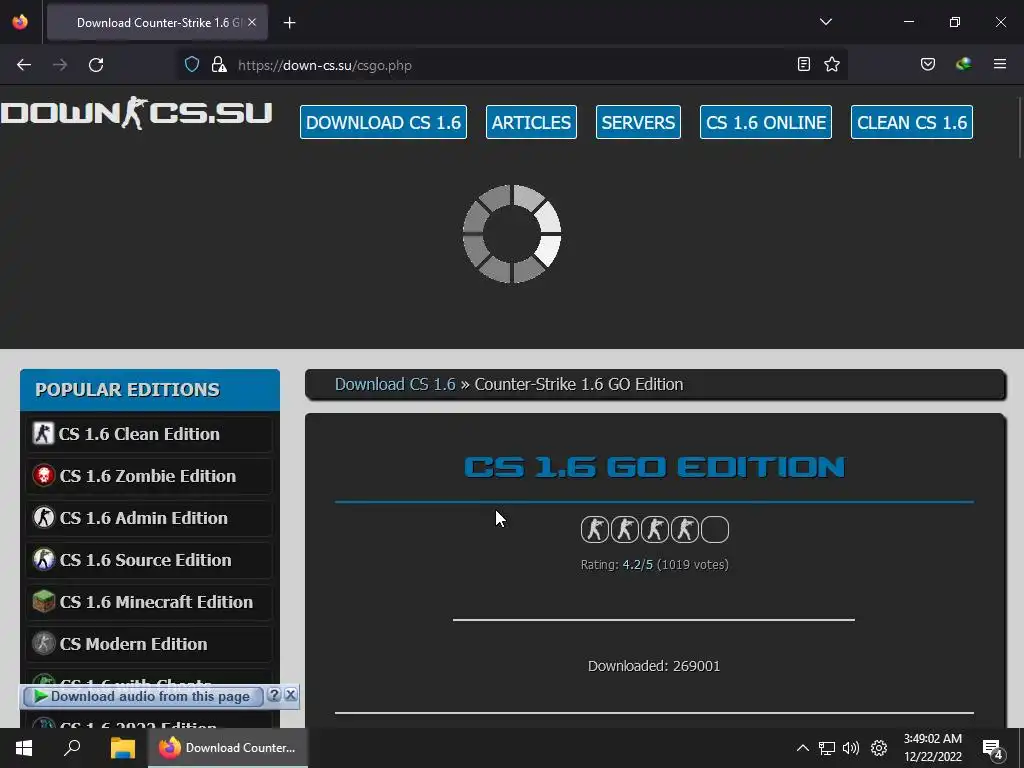Screen dimensions: 1024x768
Task: Rate two stars with second soldier icon
Action: pos(624,530)
